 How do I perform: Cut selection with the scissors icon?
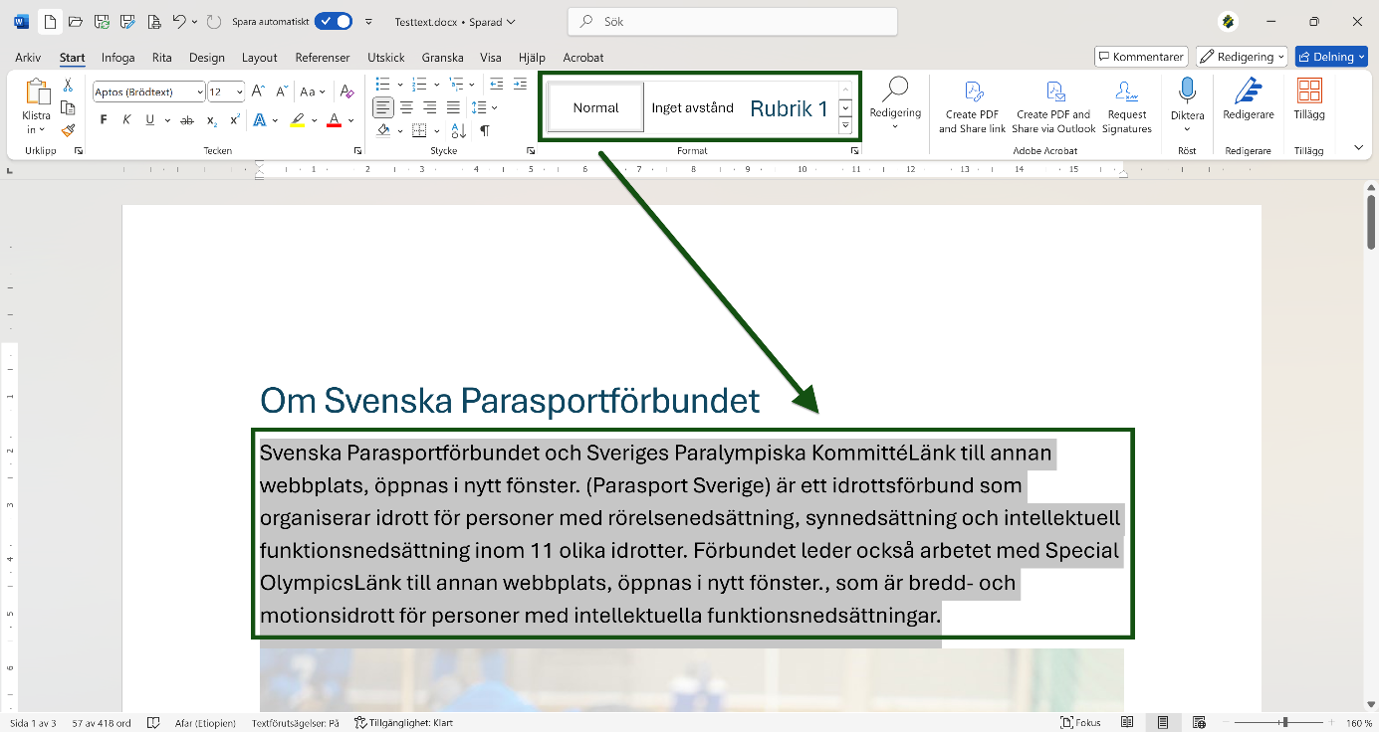tap(68, 86)
